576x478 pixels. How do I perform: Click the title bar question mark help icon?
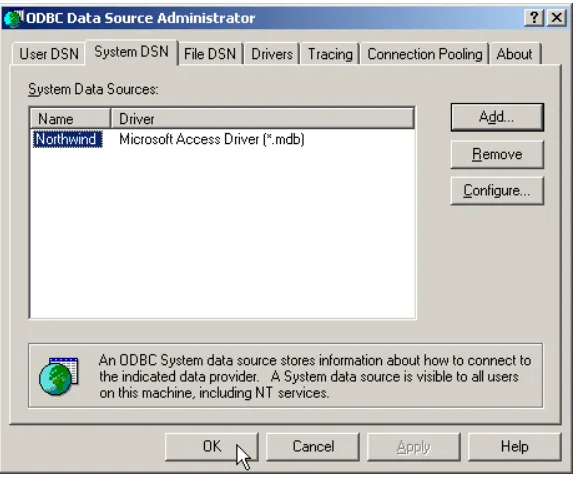(534, 17)
